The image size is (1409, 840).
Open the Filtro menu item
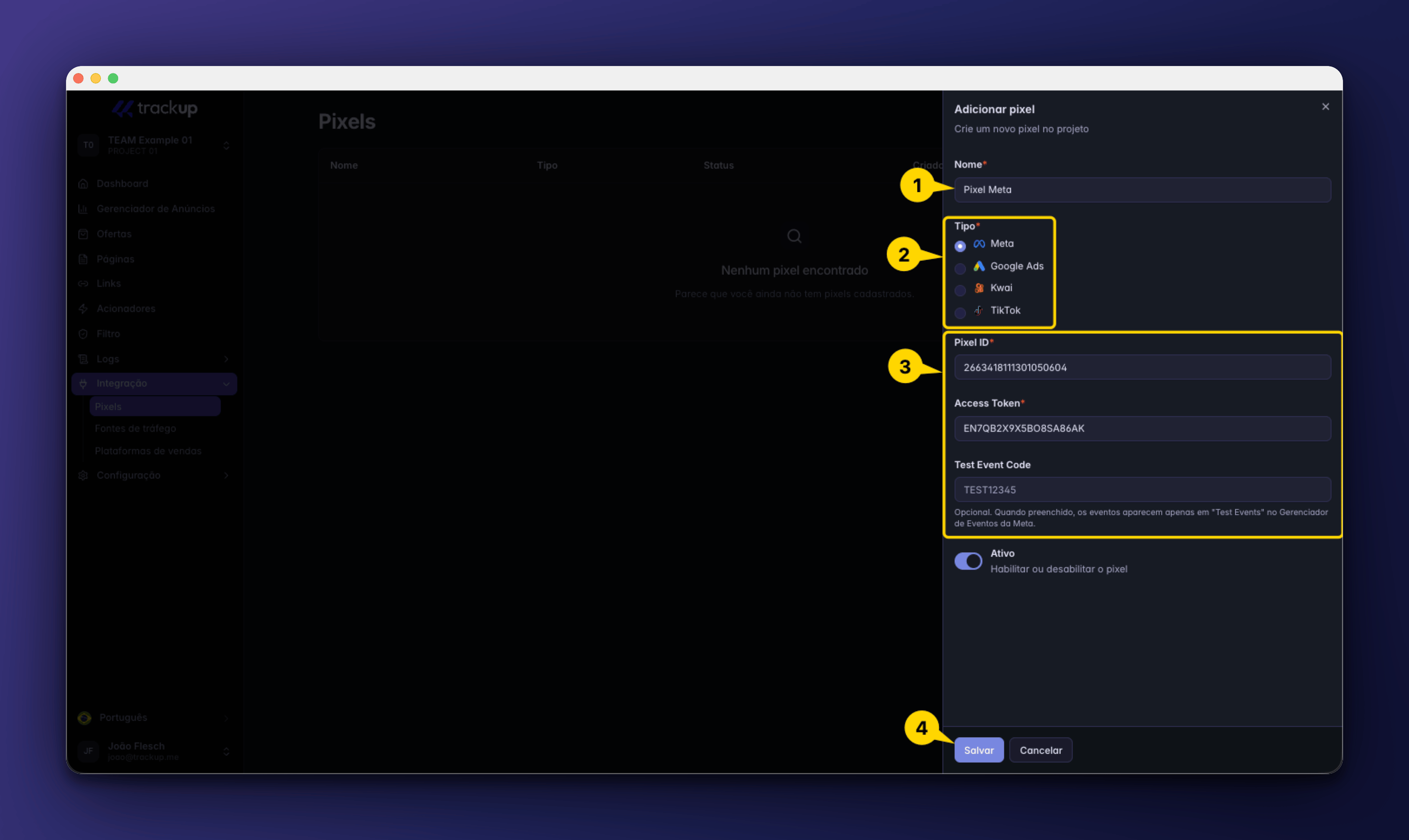pos(154,334)
